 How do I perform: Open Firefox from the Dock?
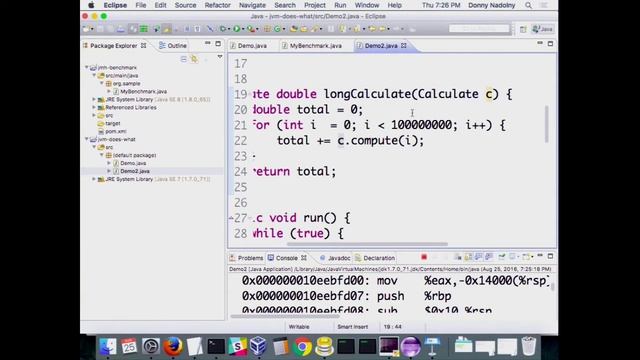pos(173,346)
